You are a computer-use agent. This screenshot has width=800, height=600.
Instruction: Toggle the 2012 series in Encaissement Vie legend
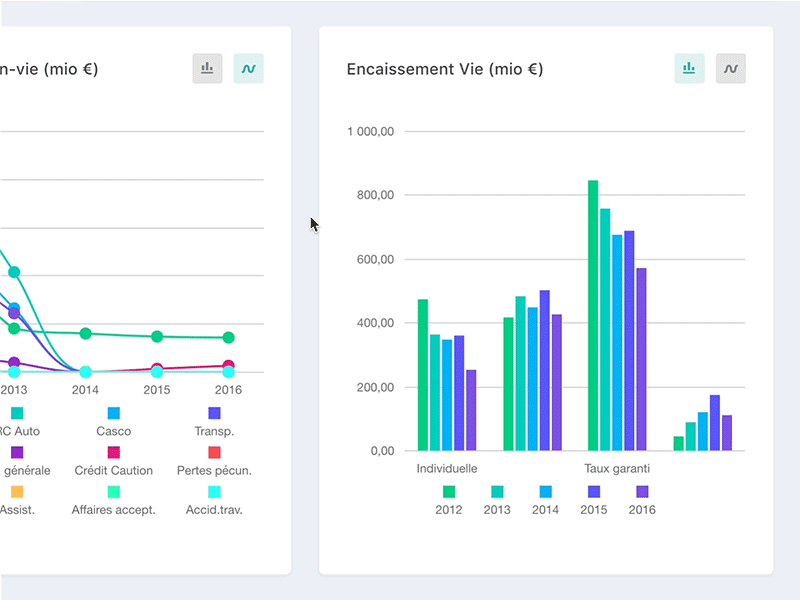(449, 491)
